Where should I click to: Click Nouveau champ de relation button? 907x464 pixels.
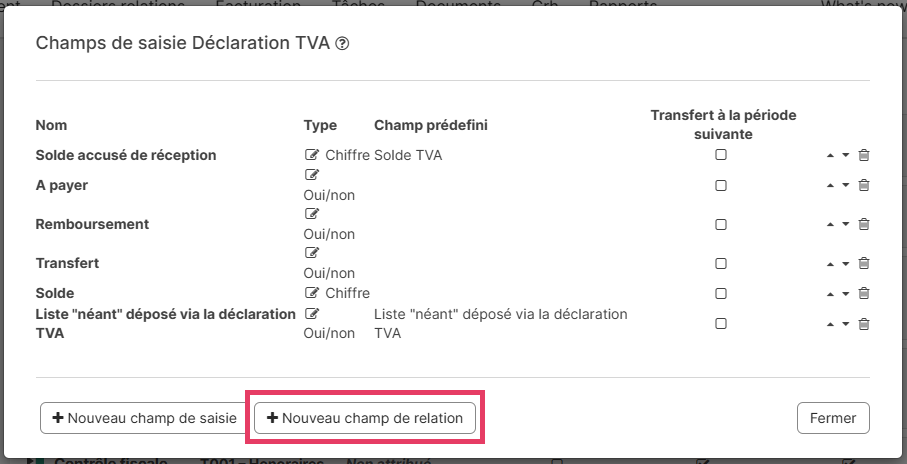pos(365,418)
